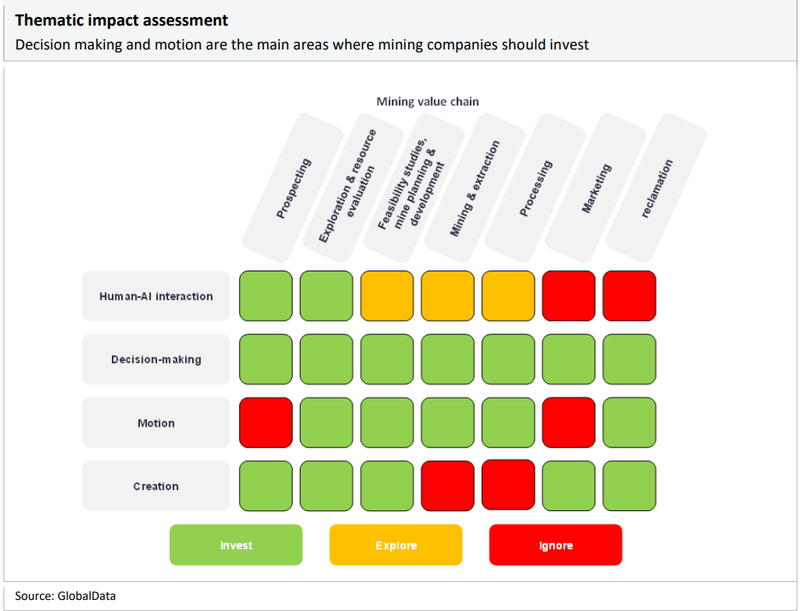Click green Decision-making cell under reclamation
Viewport: 800px width, 611px height.
(x=630, y=359)
